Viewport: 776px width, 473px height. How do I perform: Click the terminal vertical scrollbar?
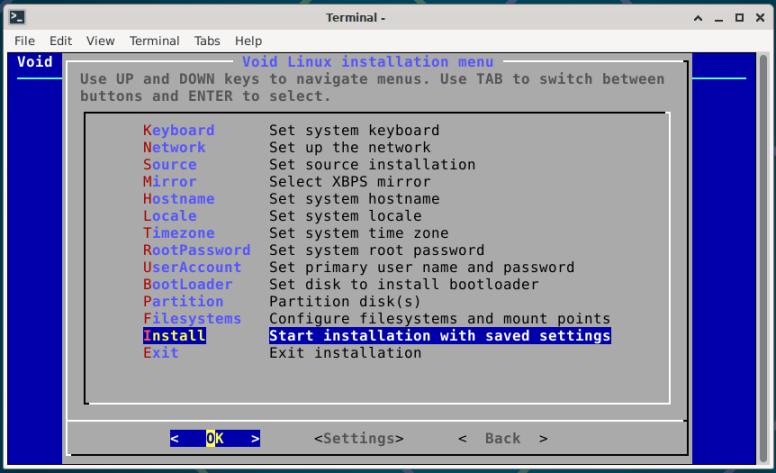(x=764, y=258)
